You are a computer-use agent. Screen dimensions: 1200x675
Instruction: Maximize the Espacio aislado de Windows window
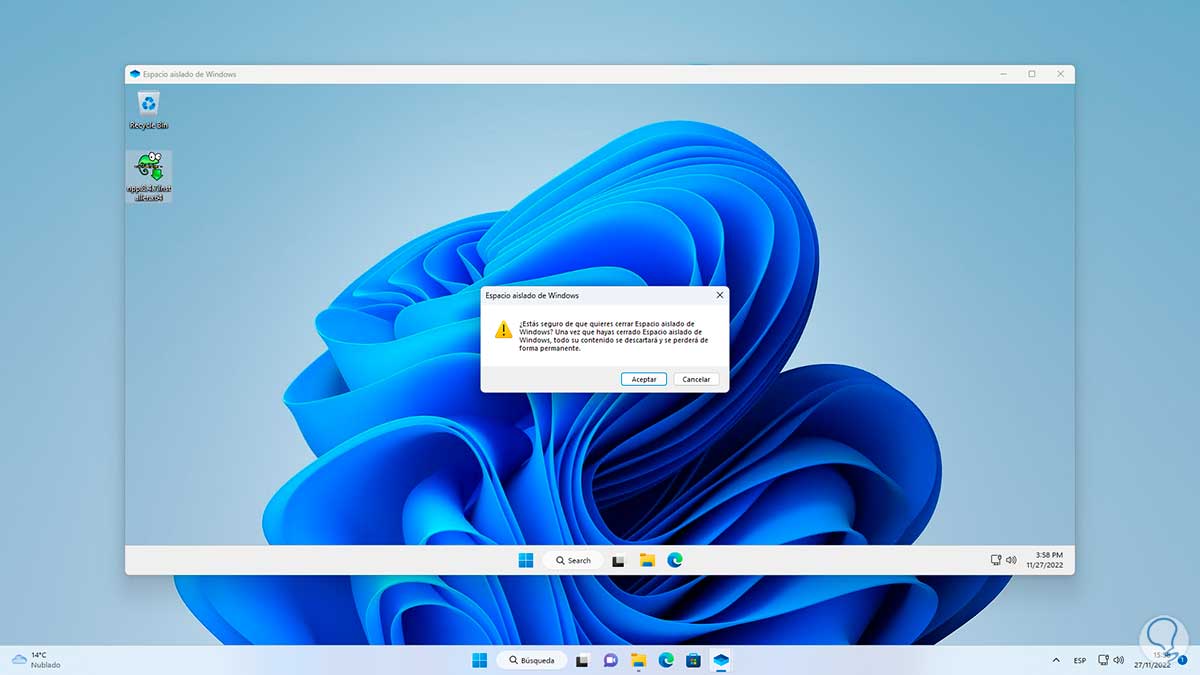(1032, 74)
